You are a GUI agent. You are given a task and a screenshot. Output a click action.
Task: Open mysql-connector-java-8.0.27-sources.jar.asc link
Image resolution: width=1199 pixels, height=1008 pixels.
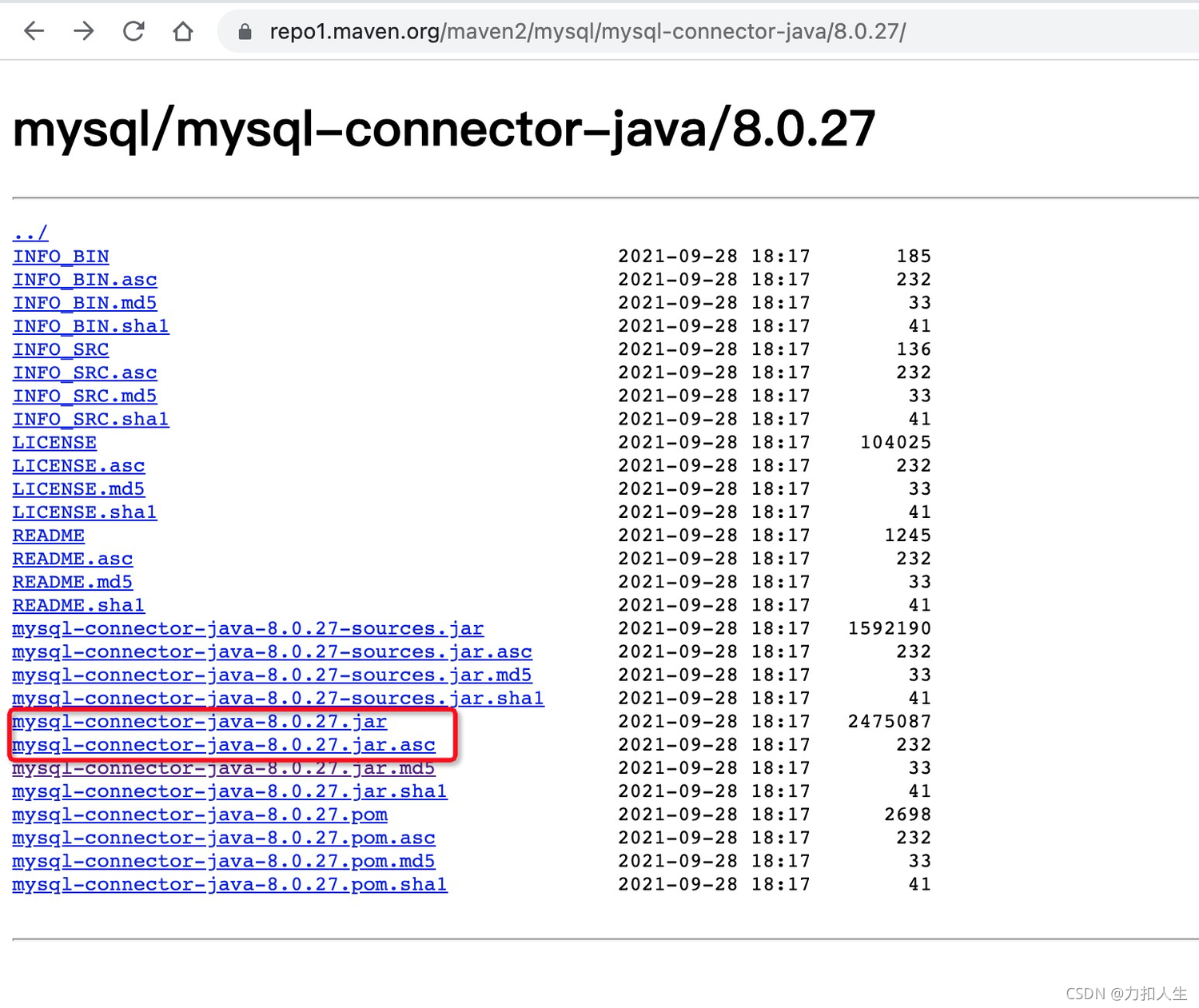tap(273, 651)
